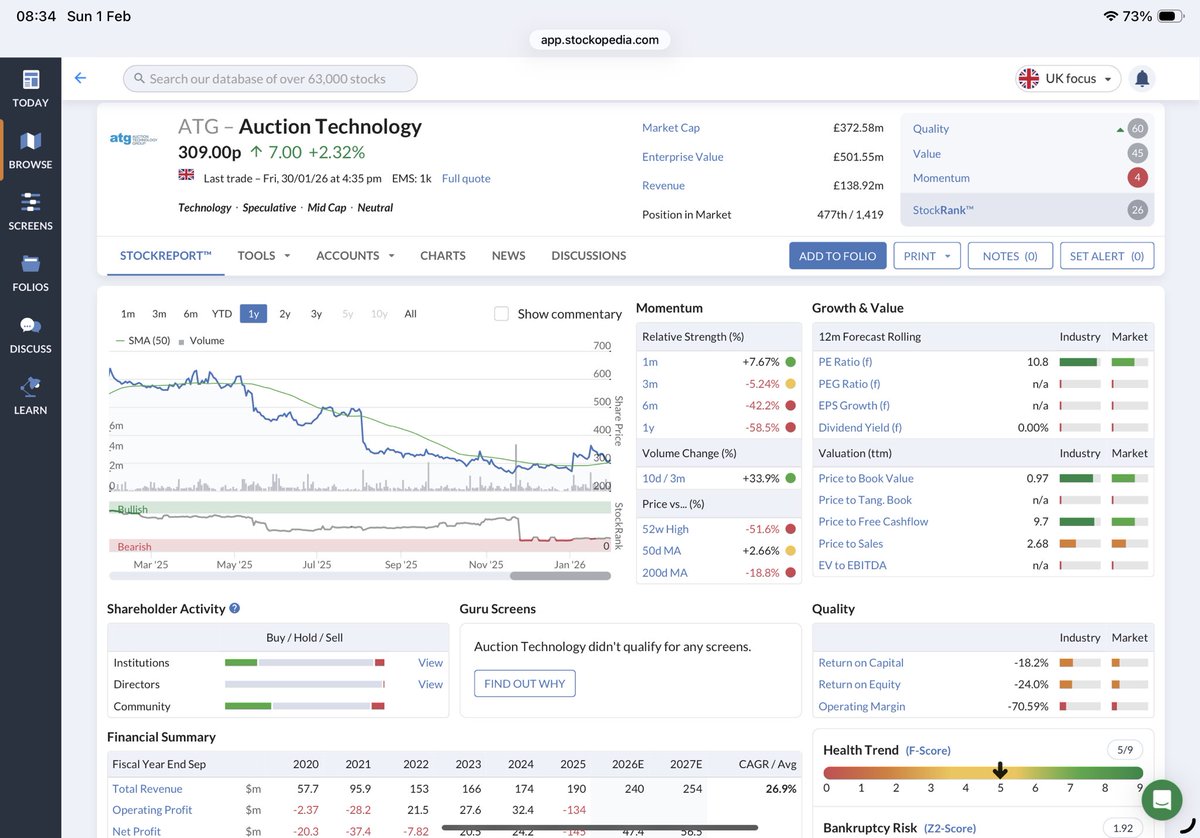1200x838 pixels.
Task: Click the Quality rank score 60
Action: pyautogui.click(x=1137, y=128)
